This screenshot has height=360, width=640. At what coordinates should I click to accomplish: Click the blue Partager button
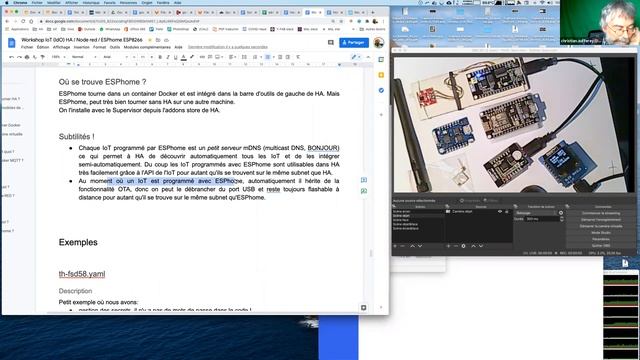pos(354,42)
